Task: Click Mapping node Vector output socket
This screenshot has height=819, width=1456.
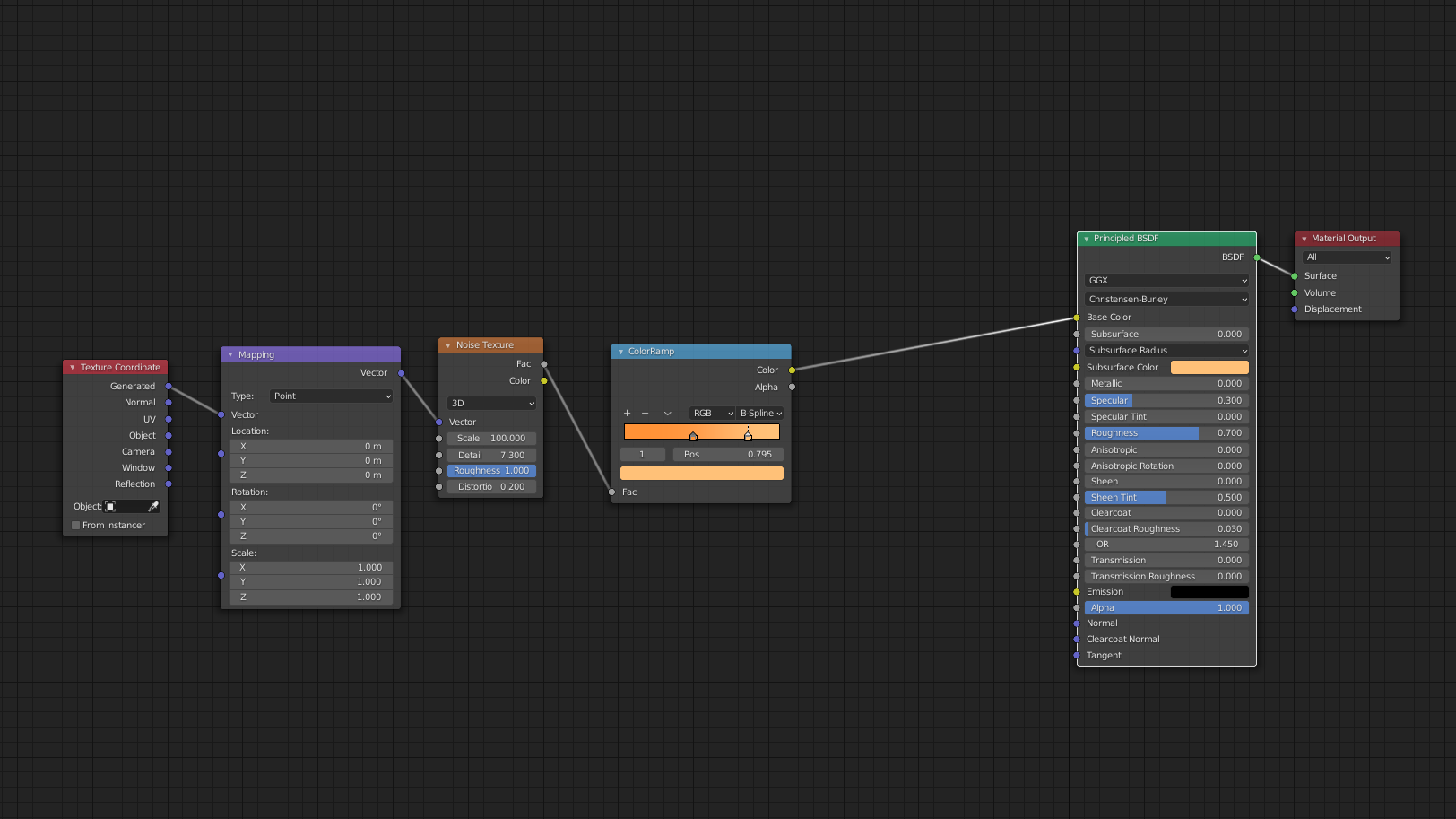Action: 401,373
